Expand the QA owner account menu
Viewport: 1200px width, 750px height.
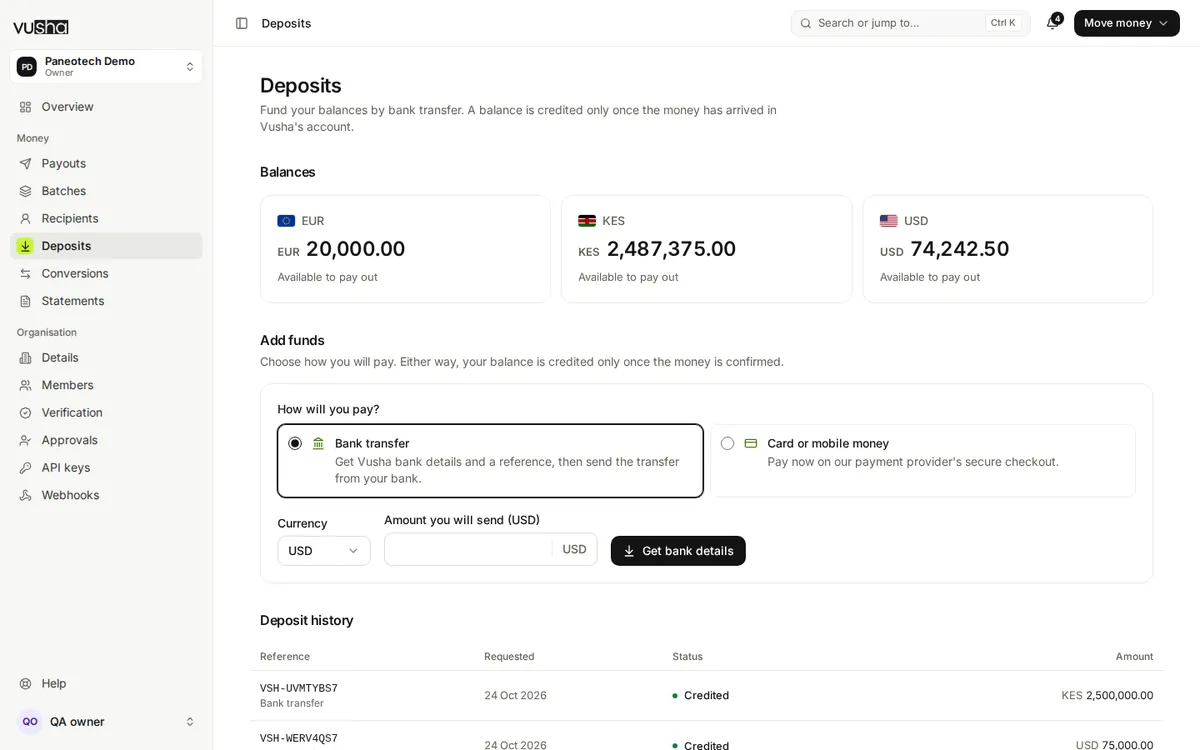pos(106,721)
